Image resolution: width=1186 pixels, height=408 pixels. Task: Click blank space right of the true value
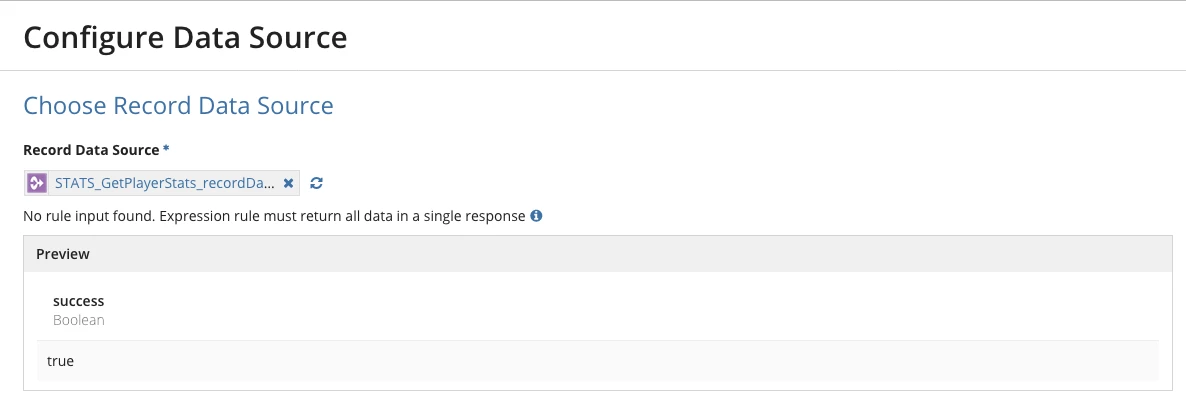(605, 361)
